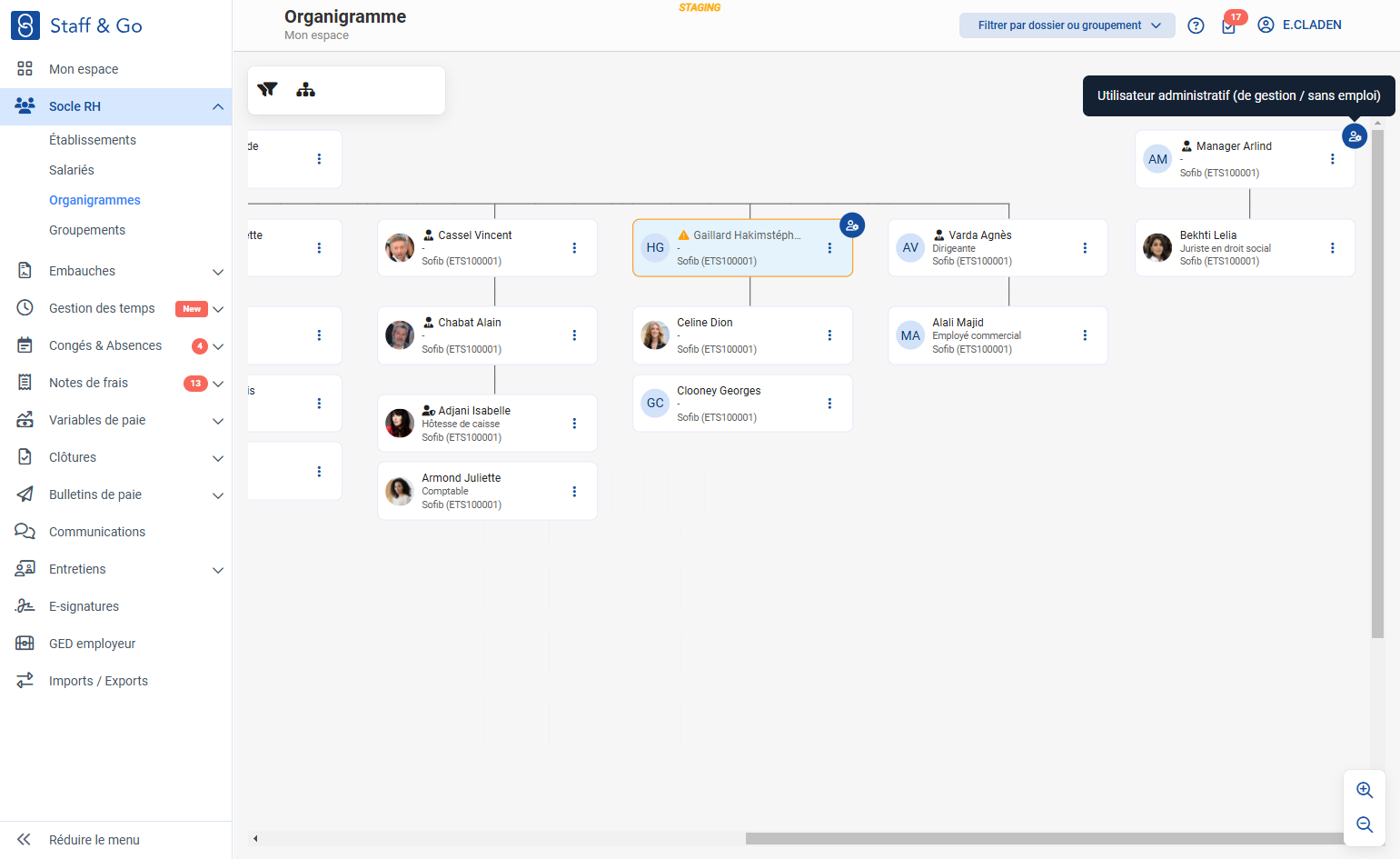The height and width of the screenshot is (859, 1400).
Task: Open the three-dot menu for Alali Majid
Action: [1085, 335]
